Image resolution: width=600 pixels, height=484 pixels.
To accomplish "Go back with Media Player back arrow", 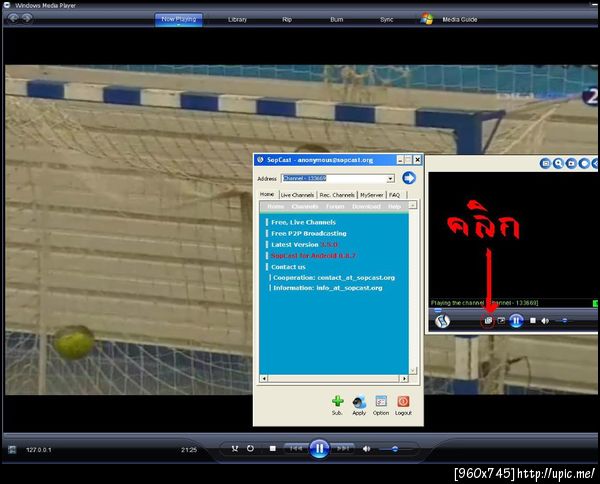I will 13,18.
